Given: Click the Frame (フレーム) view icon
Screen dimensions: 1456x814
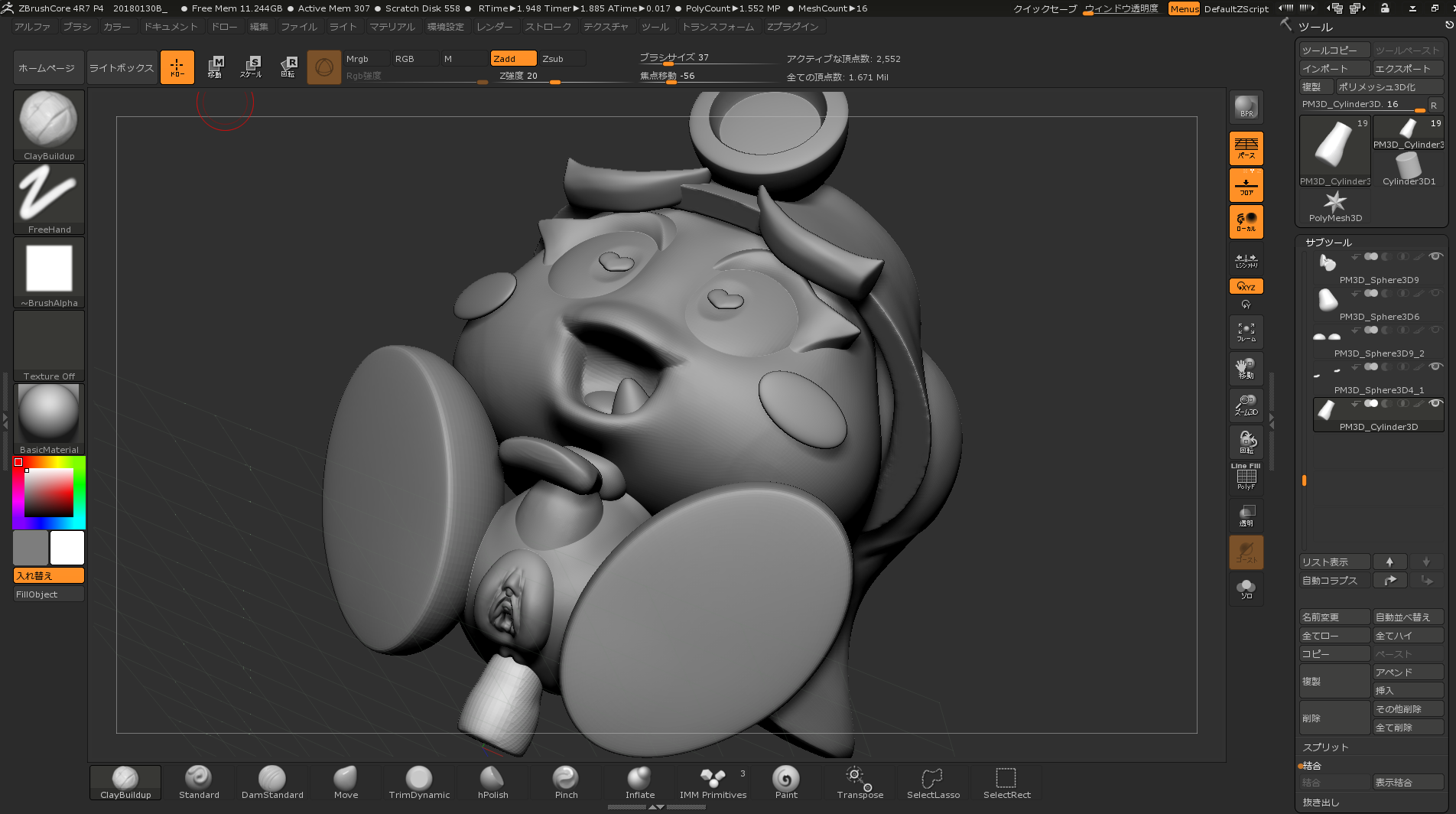Looking at the screenshot, I should [1246, 332].
